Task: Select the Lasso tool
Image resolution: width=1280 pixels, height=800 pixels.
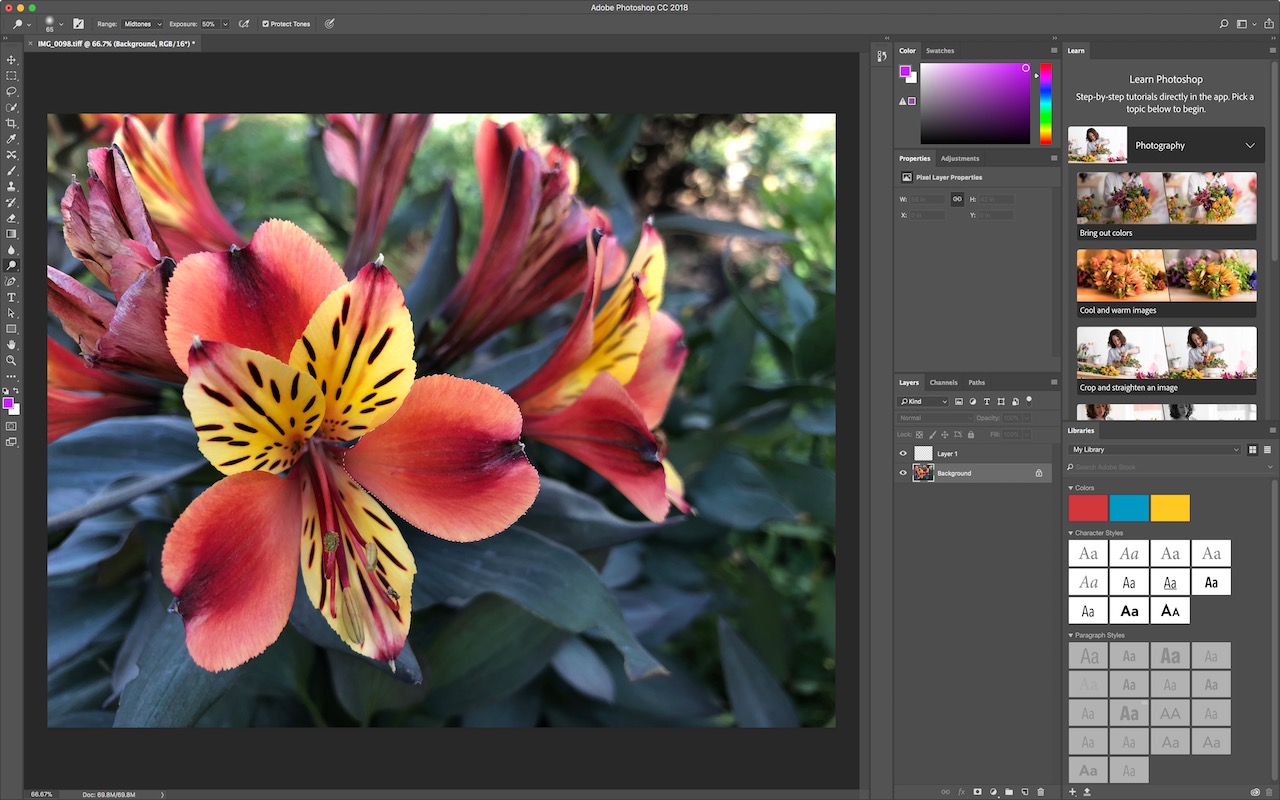Action: 12,91
